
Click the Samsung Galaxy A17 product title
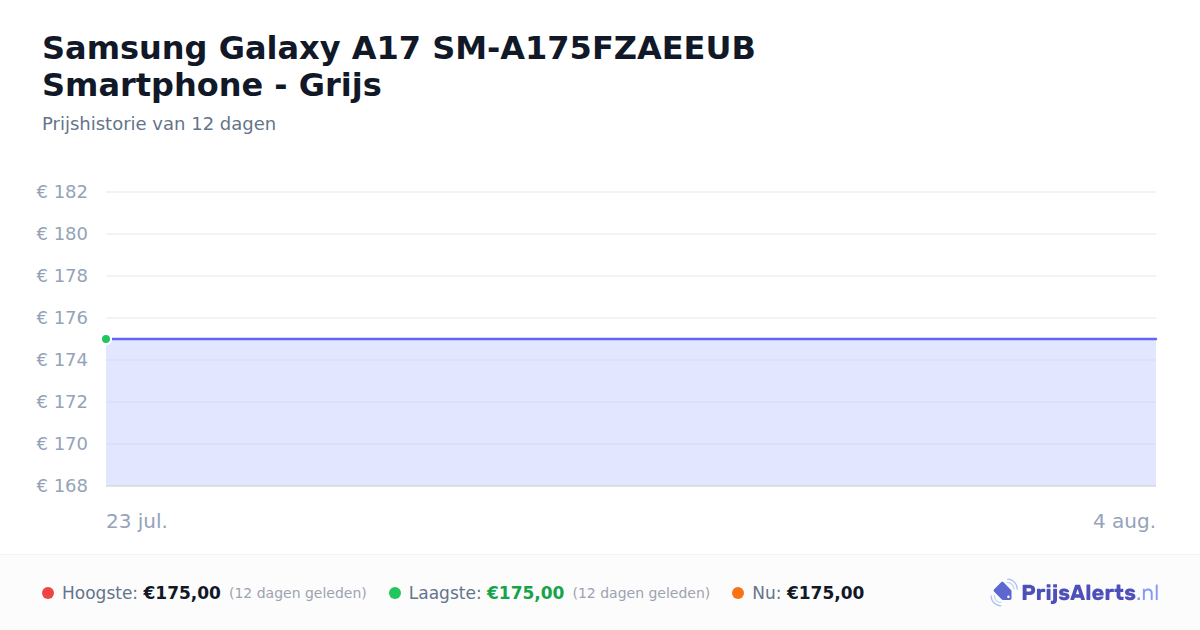click(398, 66)
